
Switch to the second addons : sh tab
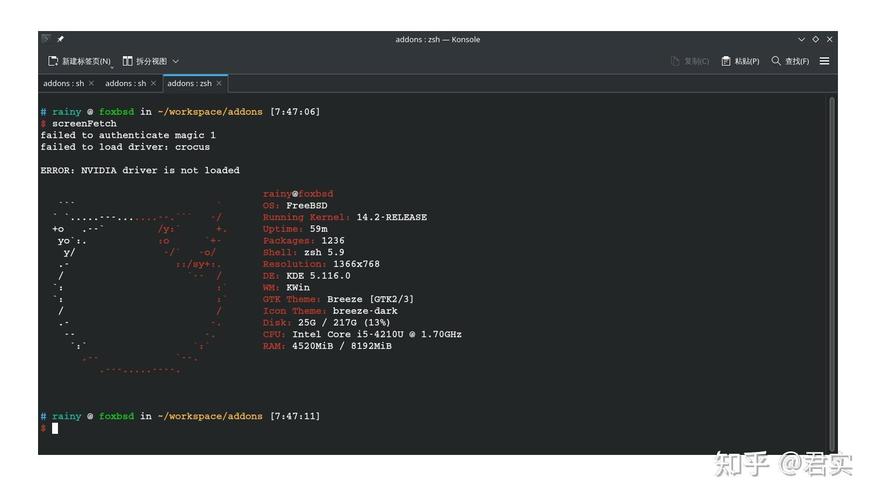pos(126,83)
